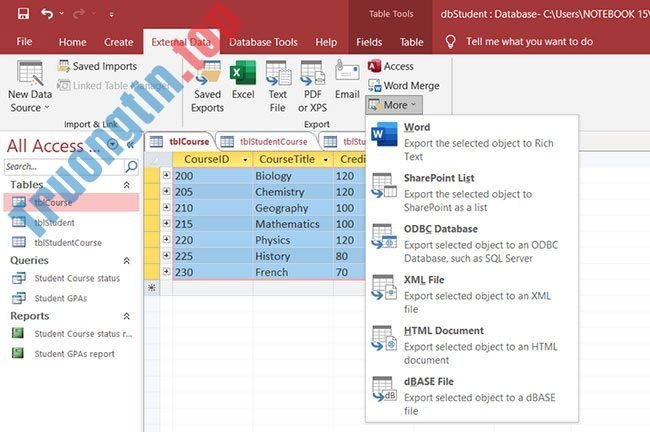Switch to the Fields tab
The width and height of the screenshot is (650, 432).
(x=369, y=42)
